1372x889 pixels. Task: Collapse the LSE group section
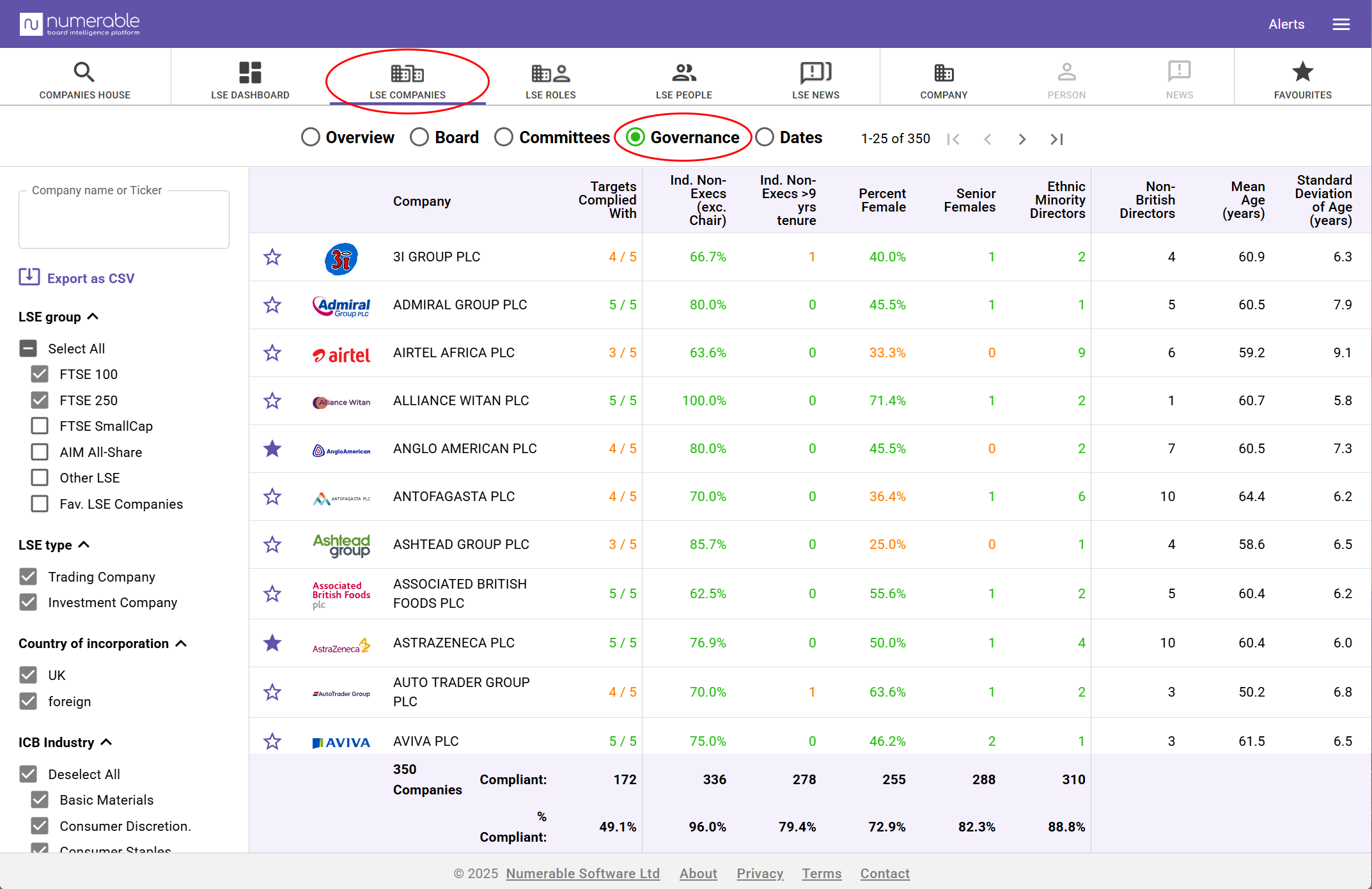93,316
